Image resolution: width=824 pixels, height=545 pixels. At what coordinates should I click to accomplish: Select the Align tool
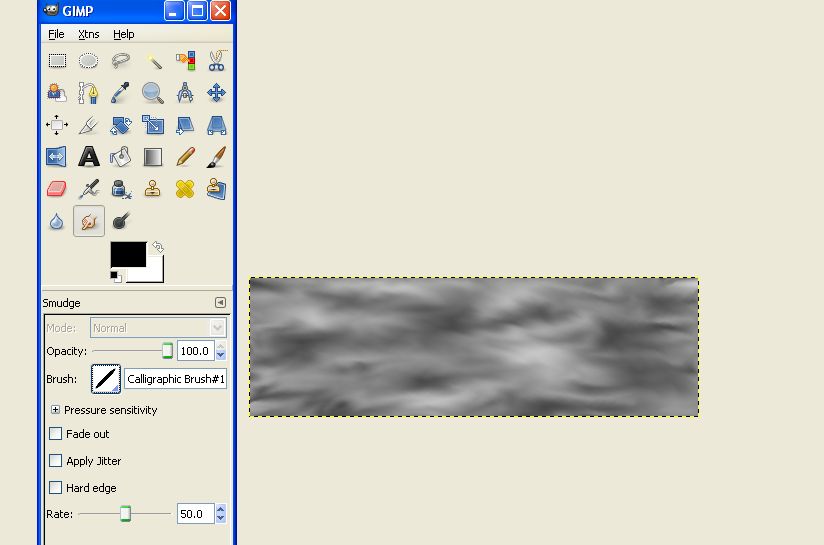(57, 125)
